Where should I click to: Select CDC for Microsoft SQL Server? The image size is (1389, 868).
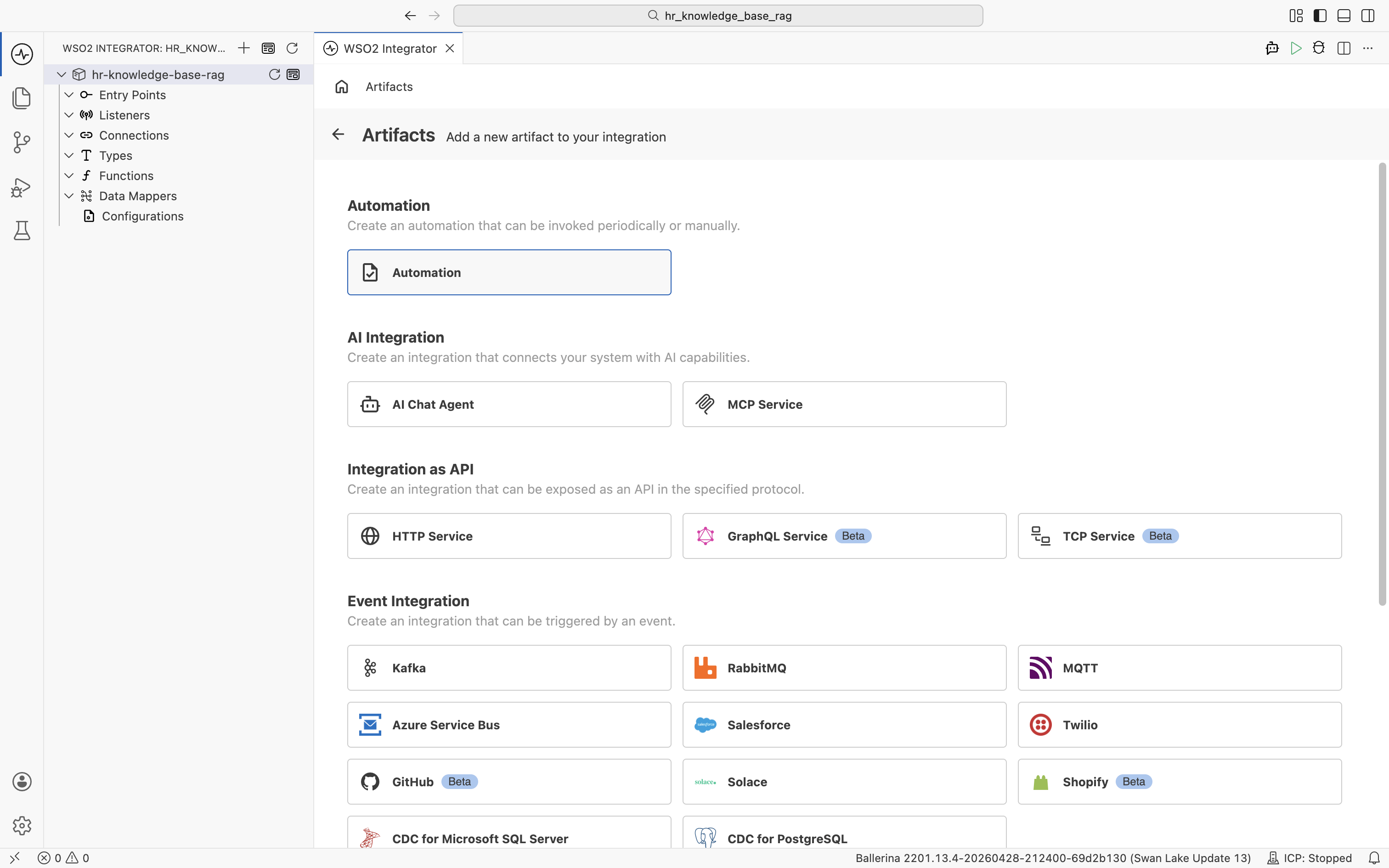click(x=509, y=832)
